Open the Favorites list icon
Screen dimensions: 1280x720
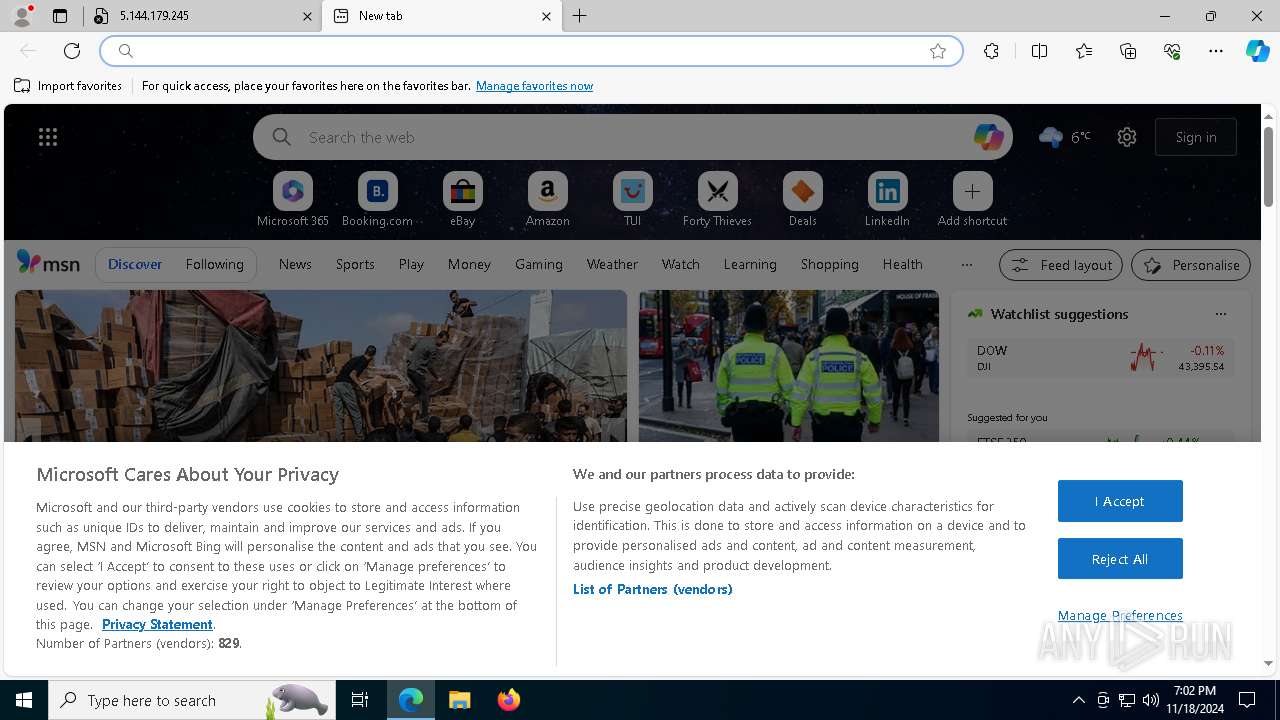[1084, 51]
